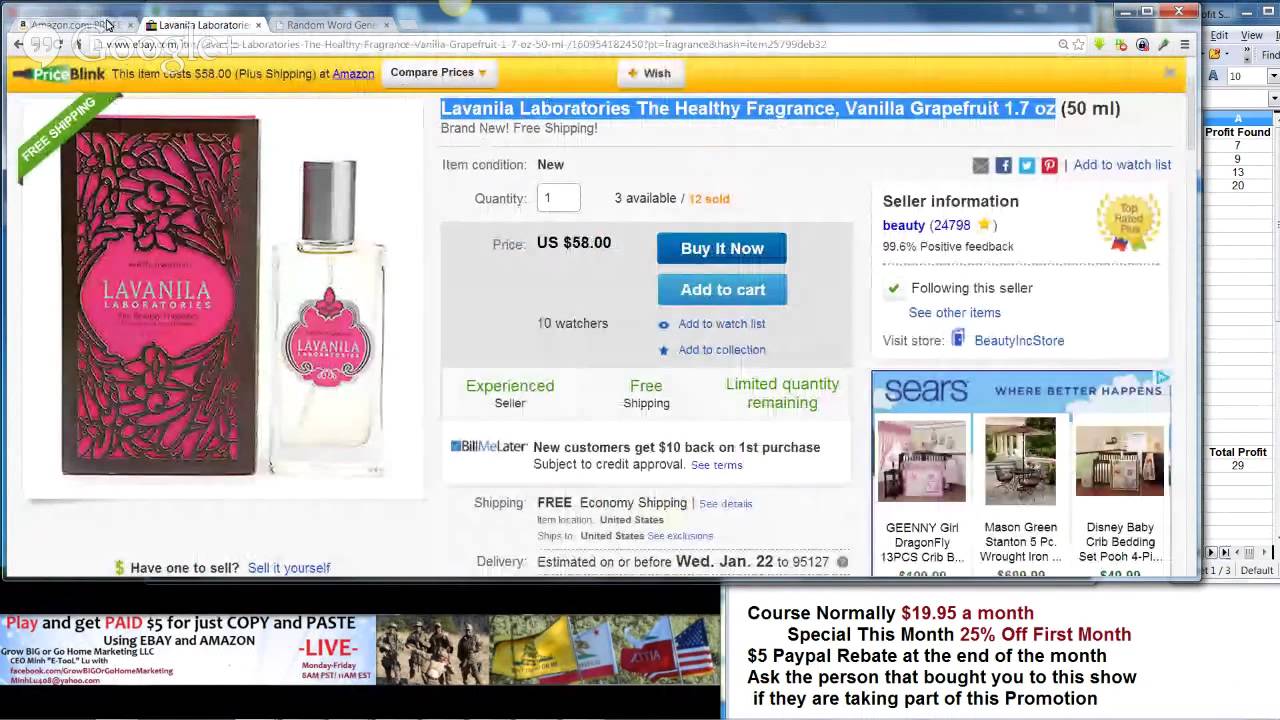Visit the BeautyIncStore link
The image size is (1280, 720).
1019,341
